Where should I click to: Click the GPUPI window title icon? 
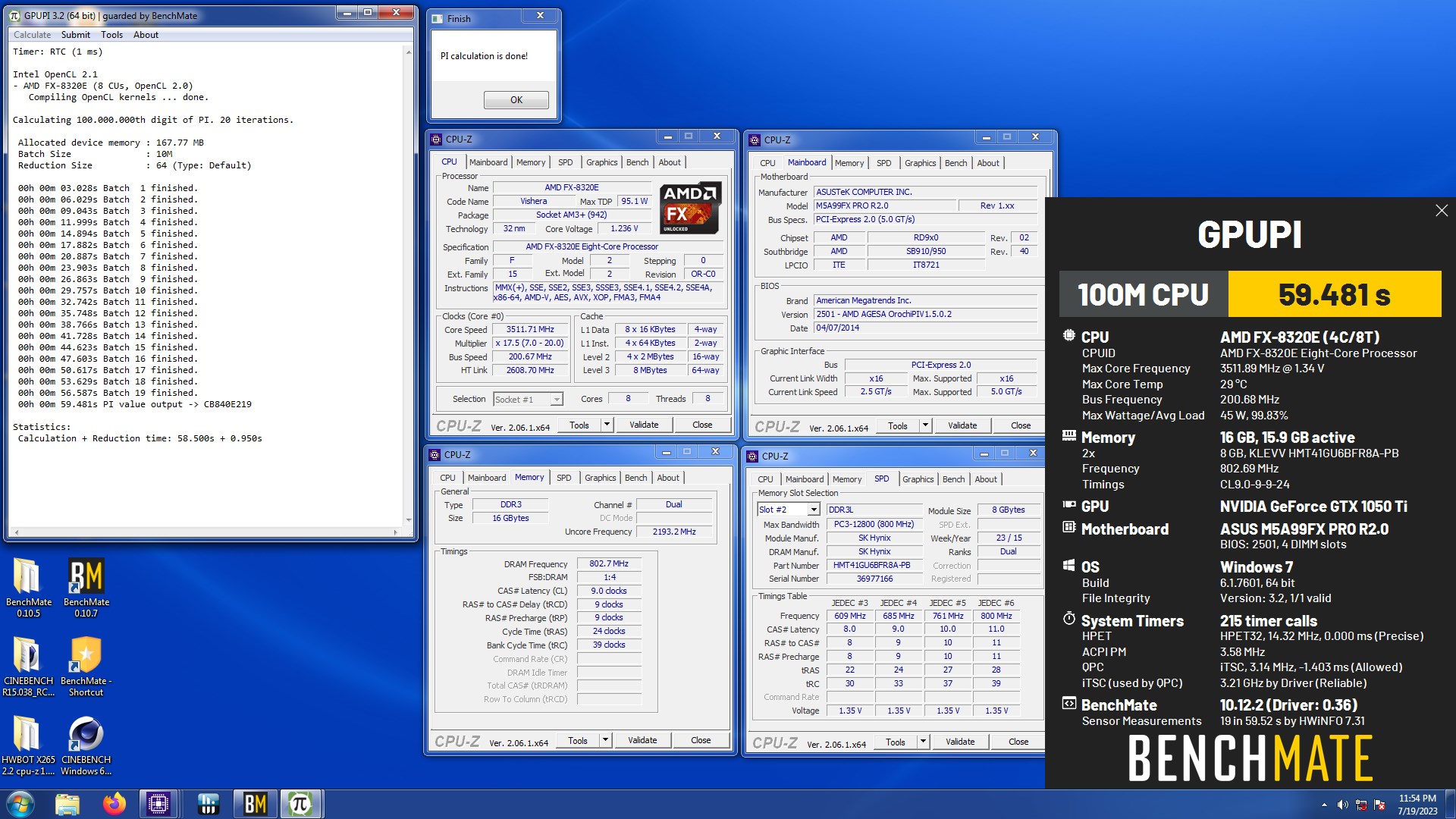pyautogui.click(x=14, y=15)
